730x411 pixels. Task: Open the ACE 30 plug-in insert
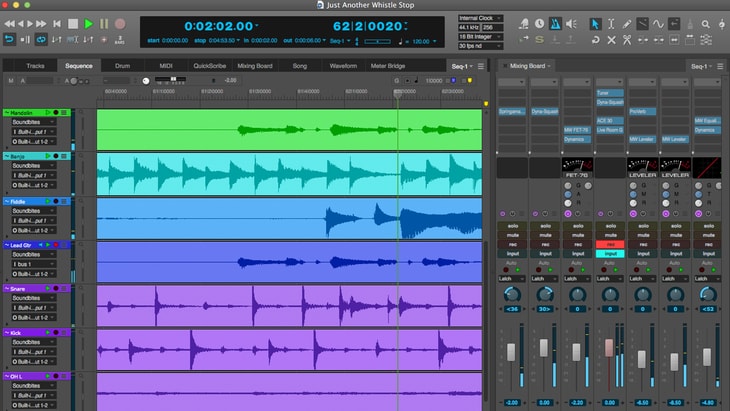click(610, 121)
